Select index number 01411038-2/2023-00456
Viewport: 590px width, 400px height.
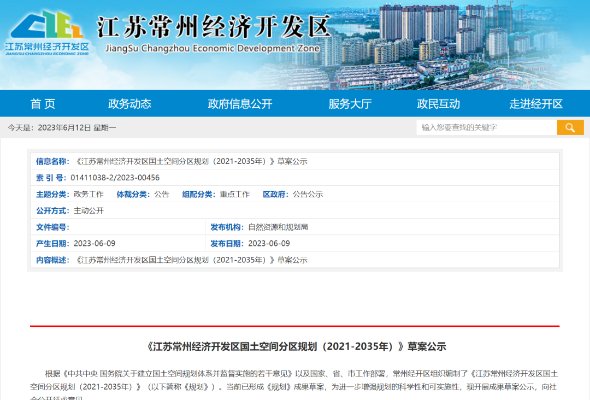click(x=115, y=178)
